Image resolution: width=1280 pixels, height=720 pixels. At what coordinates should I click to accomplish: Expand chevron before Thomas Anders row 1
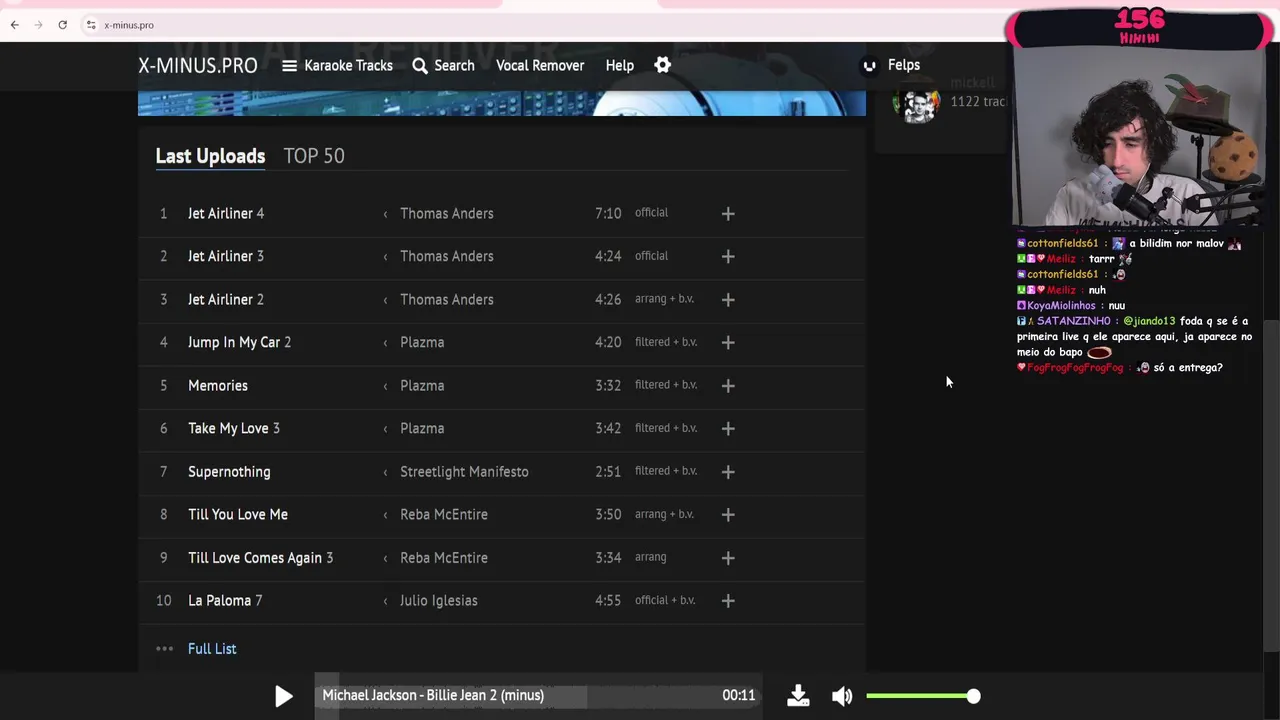tap(385, 213)
